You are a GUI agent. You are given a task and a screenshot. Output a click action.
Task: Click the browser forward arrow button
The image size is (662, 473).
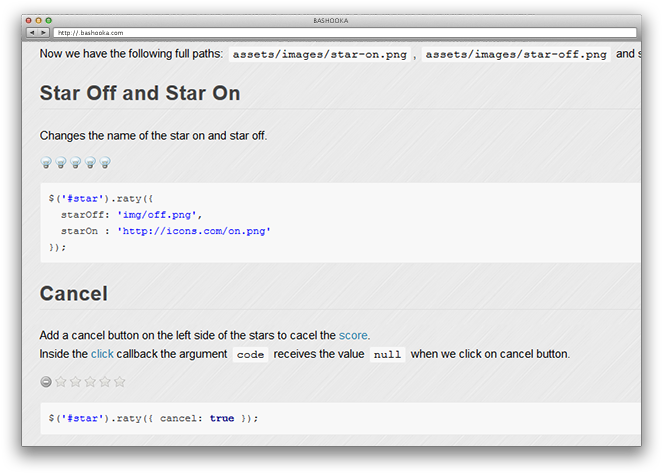coord(44,33)
